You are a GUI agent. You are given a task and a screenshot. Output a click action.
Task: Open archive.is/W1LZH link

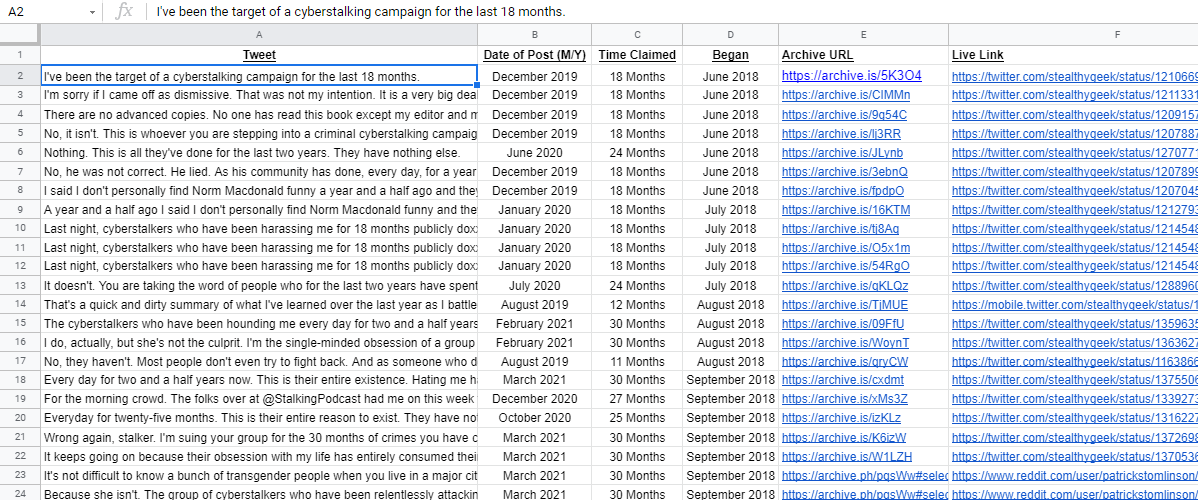(x=846, y=456)
